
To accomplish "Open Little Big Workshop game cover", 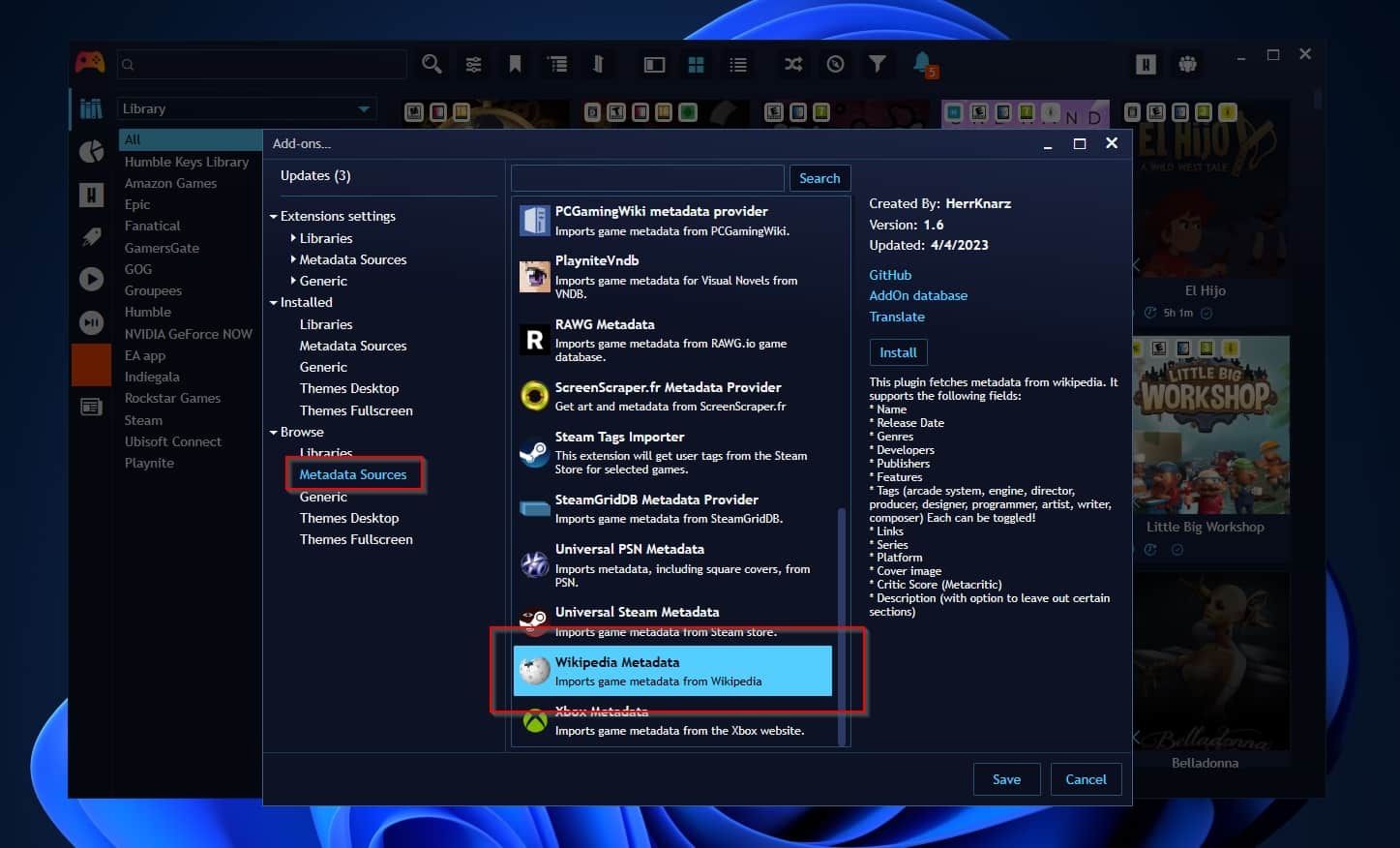I will [x=1210, y=425].
